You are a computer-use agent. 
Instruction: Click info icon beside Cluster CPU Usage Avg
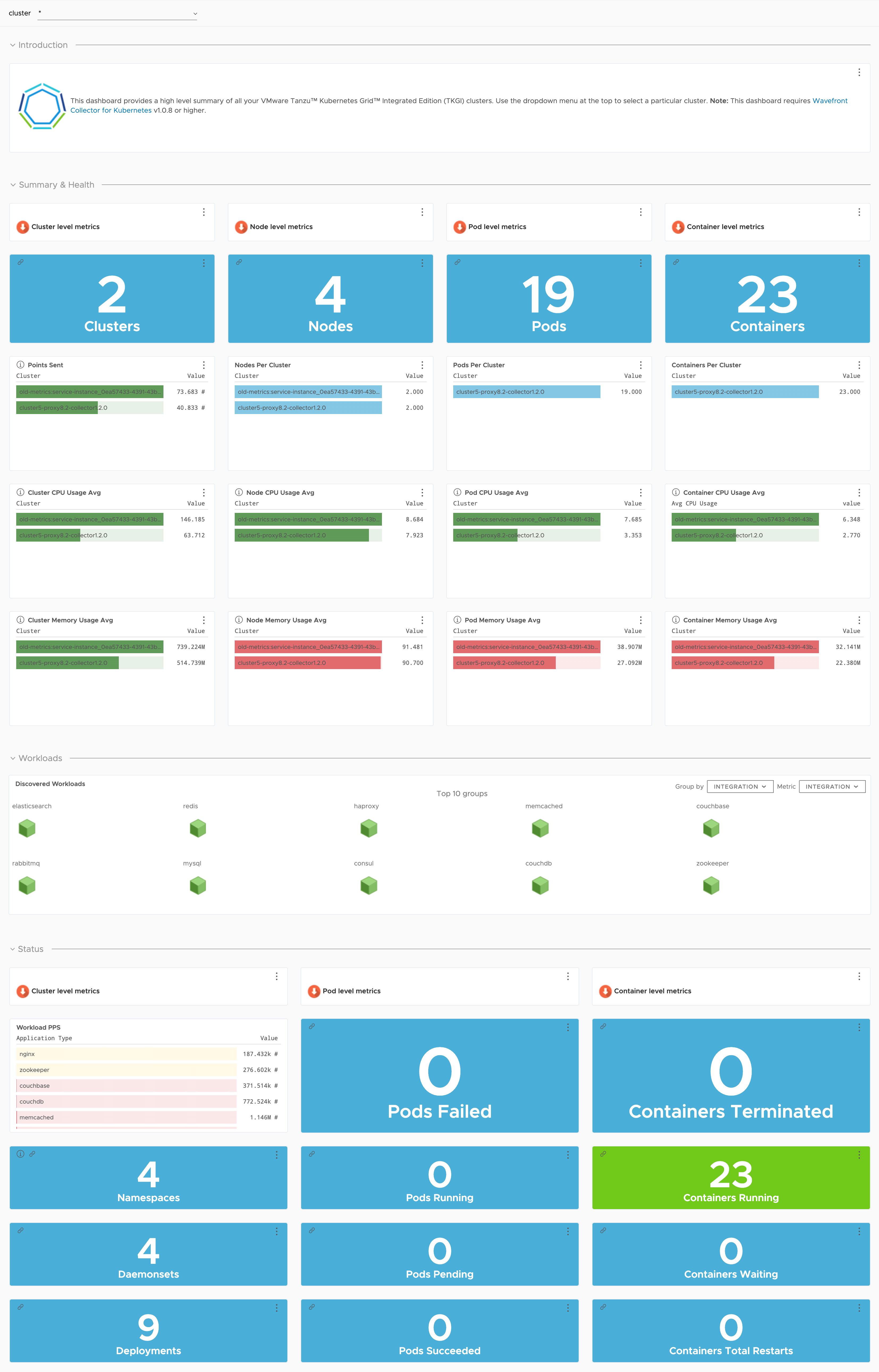click(20, 492)
